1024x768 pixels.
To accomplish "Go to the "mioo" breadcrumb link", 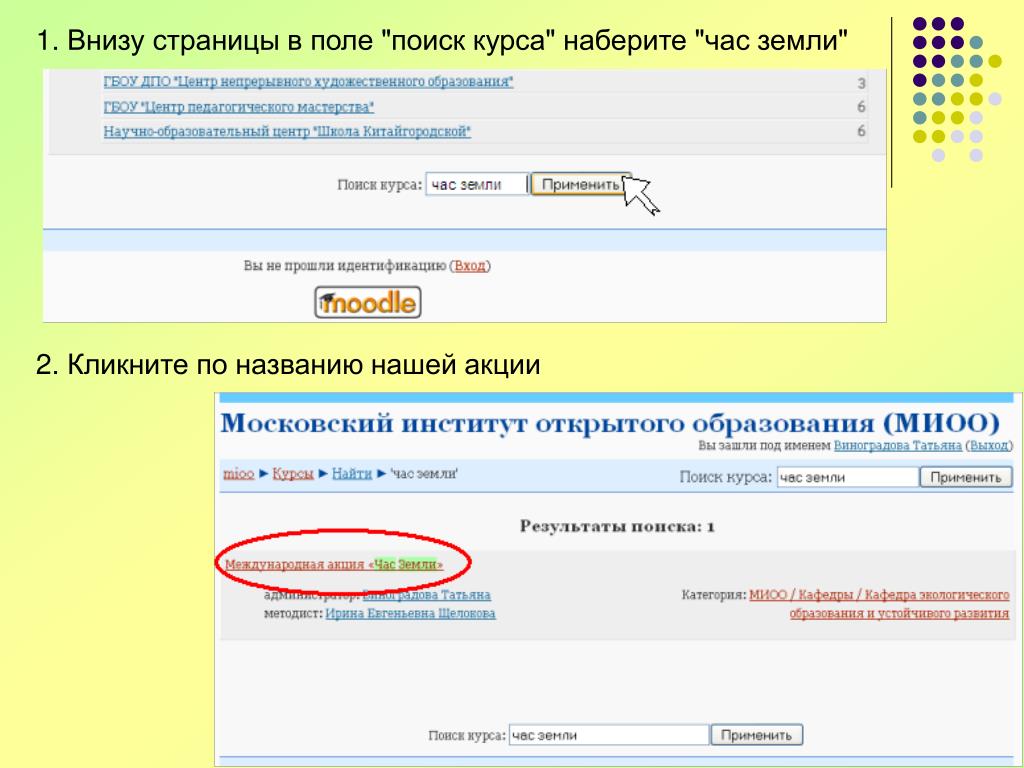I will [238, 473].
